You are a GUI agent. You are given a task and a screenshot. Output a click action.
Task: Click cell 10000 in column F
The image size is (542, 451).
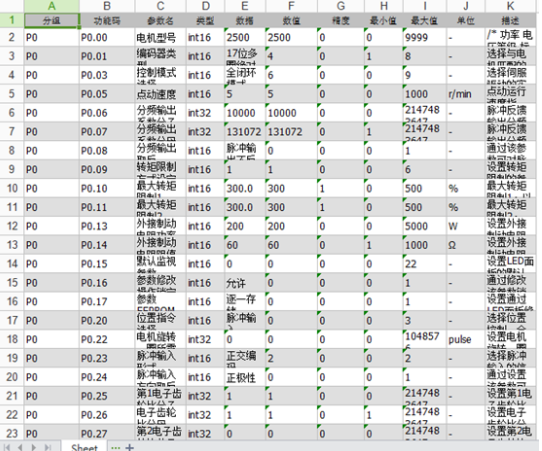tap(291, 113)
